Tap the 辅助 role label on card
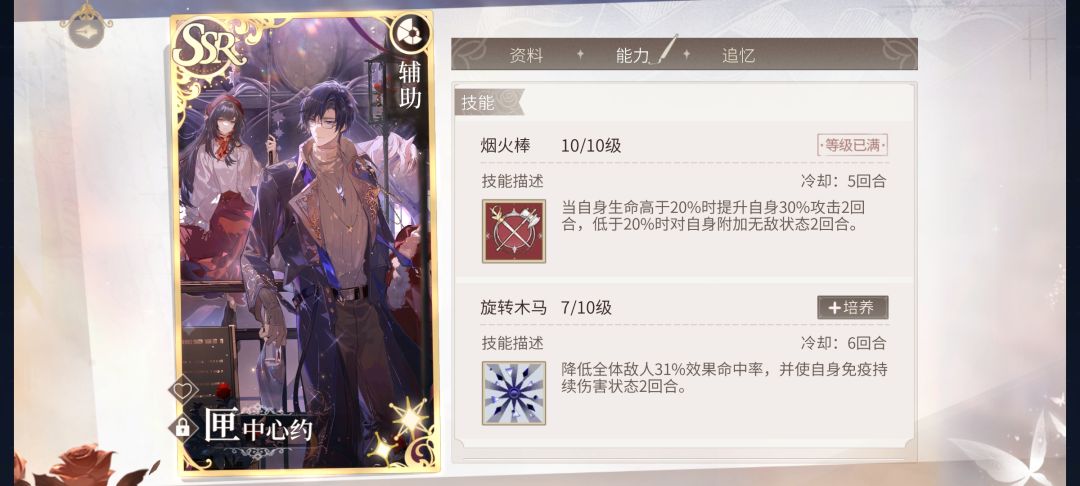 point(410,85)
